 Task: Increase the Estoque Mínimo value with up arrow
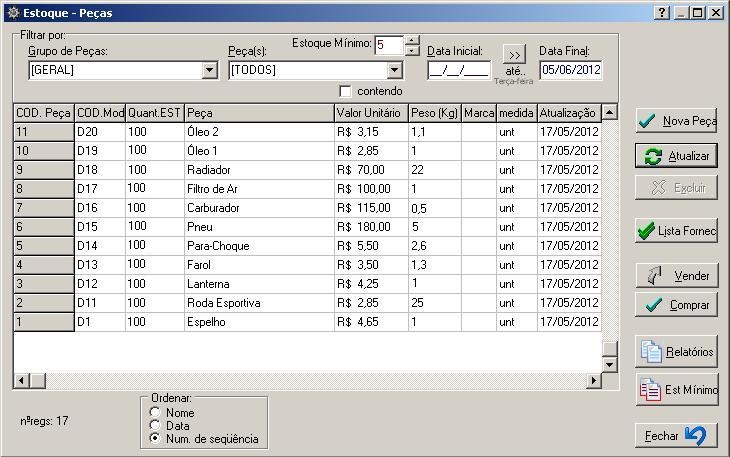point(412,40)
